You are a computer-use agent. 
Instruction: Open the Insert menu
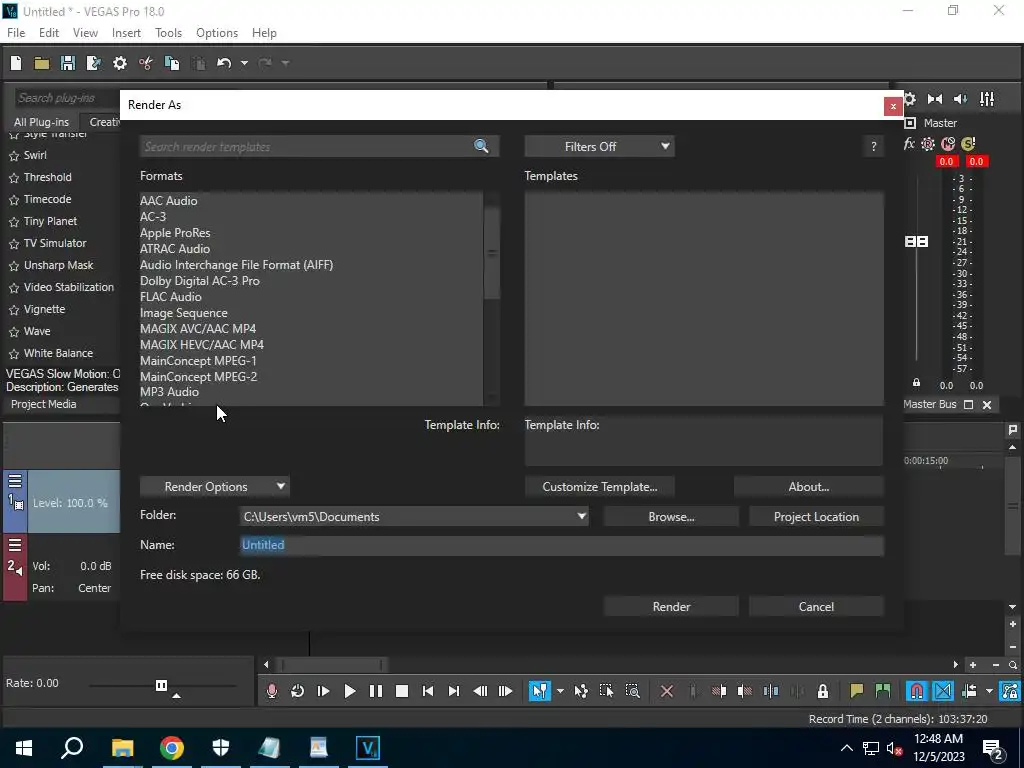click(126, 33)
